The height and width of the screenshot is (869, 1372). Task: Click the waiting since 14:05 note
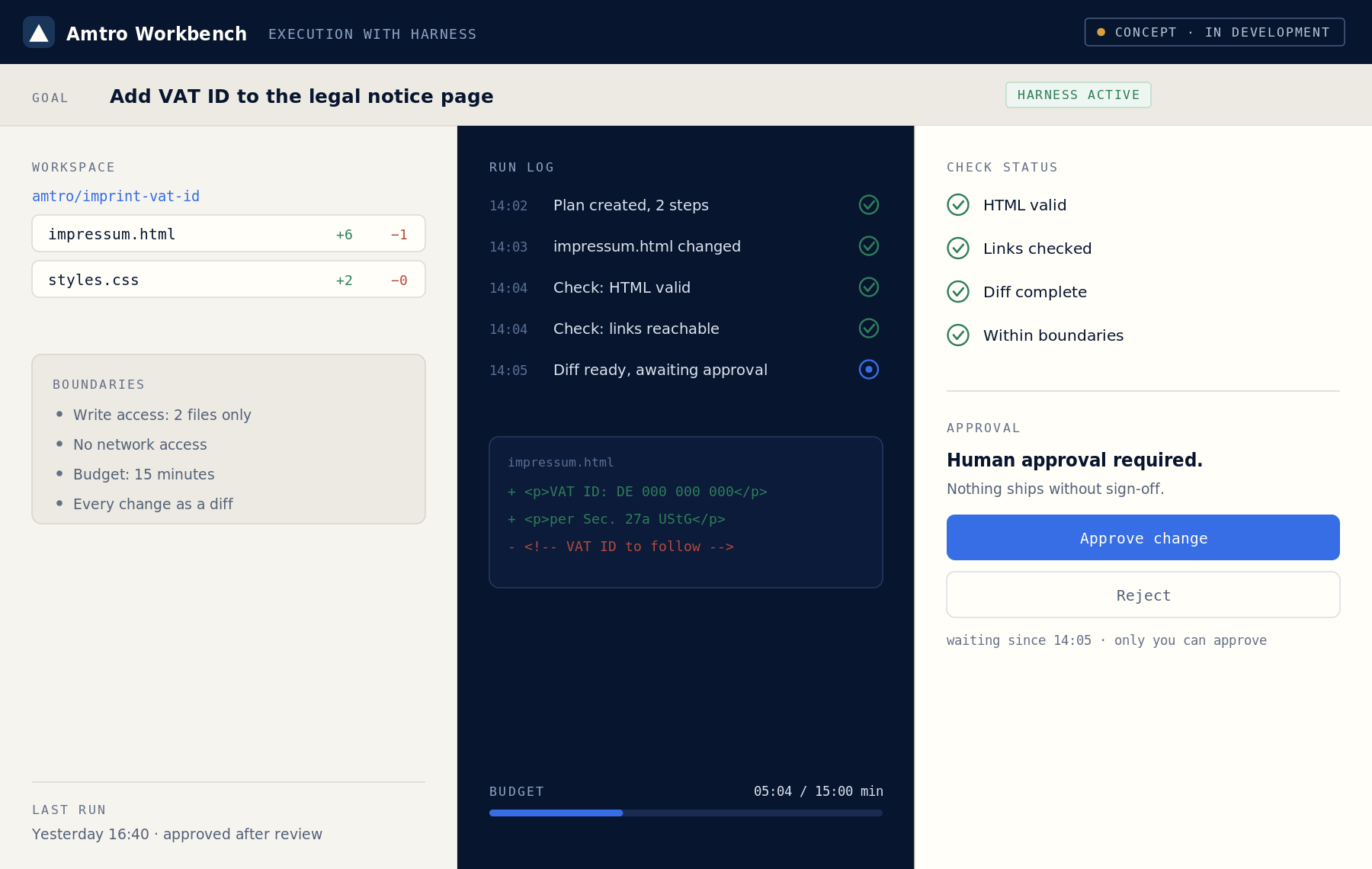[1107, 640]
